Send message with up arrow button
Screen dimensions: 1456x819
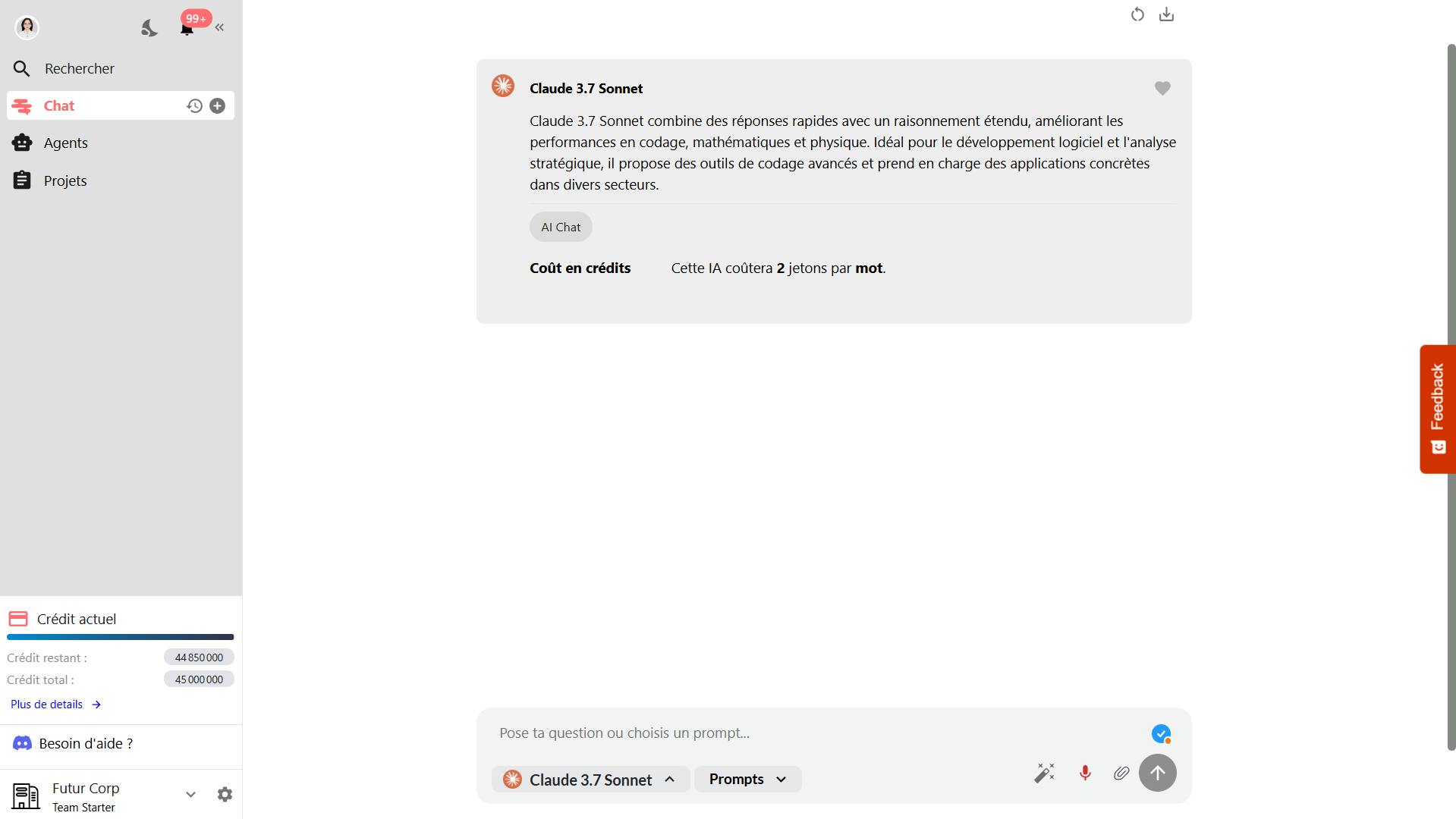(x=1158, y=773)
